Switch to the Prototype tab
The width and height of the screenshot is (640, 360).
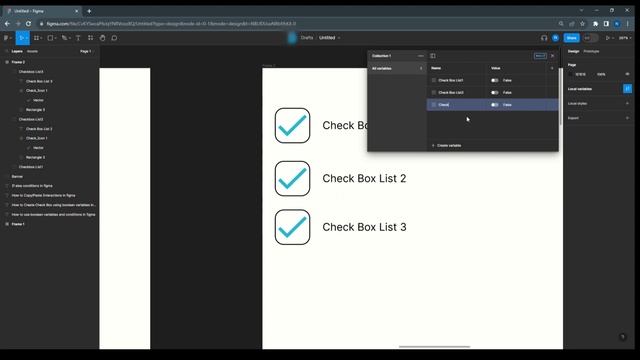tap(591, 51)
